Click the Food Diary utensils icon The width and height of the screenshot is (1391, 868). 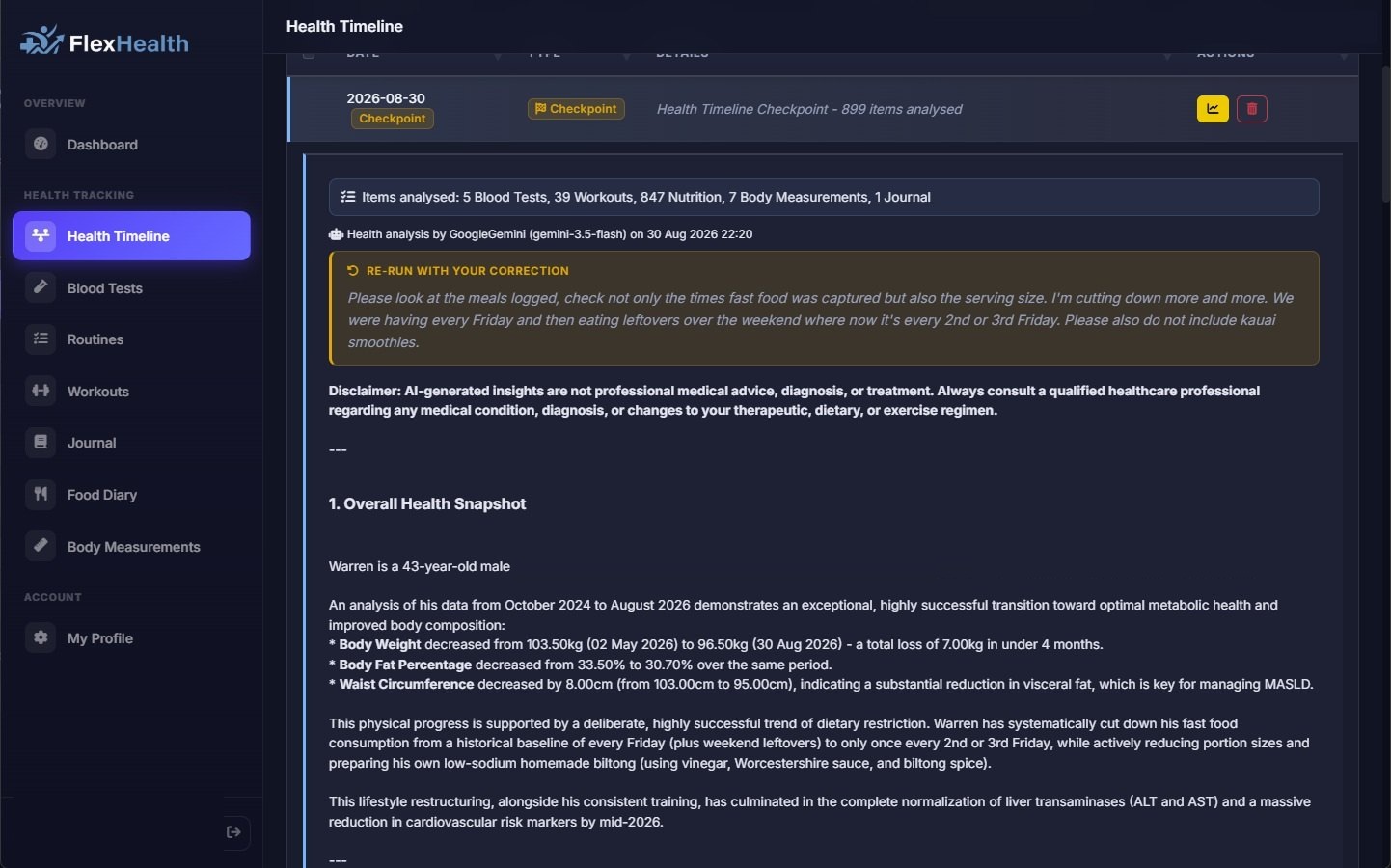[41, 494]
